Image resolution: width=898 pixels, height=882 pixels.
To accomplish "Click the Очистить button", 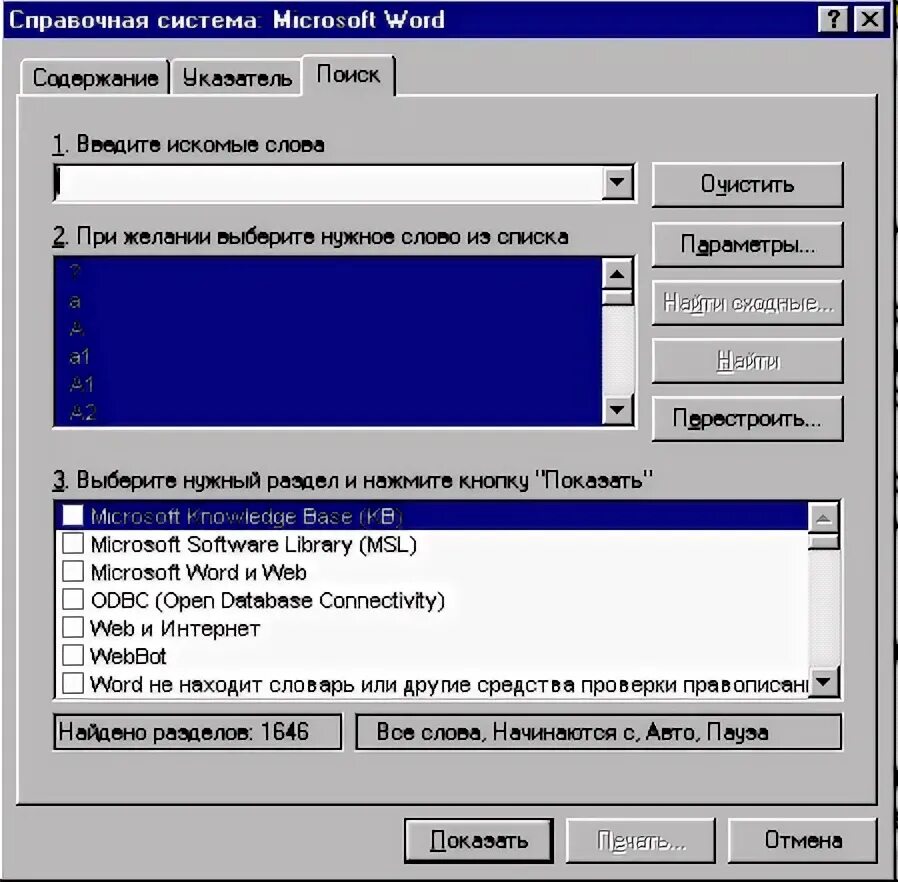I will coord(747,184).
